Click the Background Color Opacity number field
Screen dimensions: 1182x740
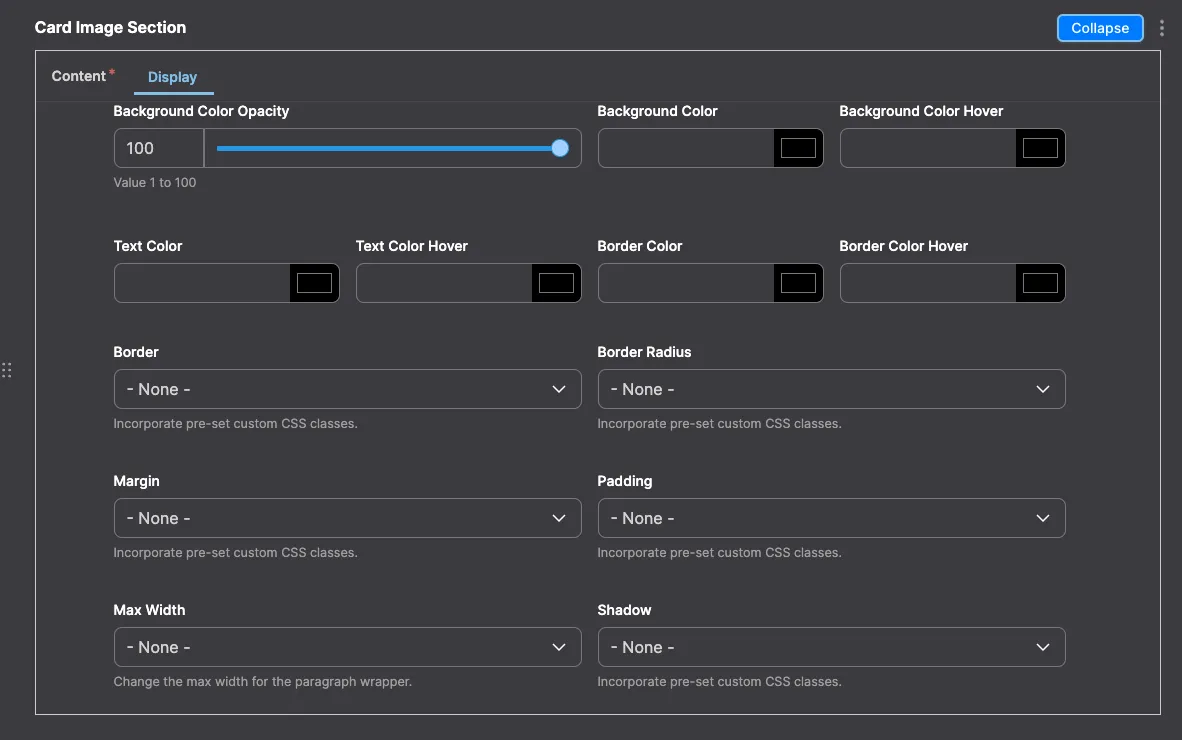(x=159, y=148)
